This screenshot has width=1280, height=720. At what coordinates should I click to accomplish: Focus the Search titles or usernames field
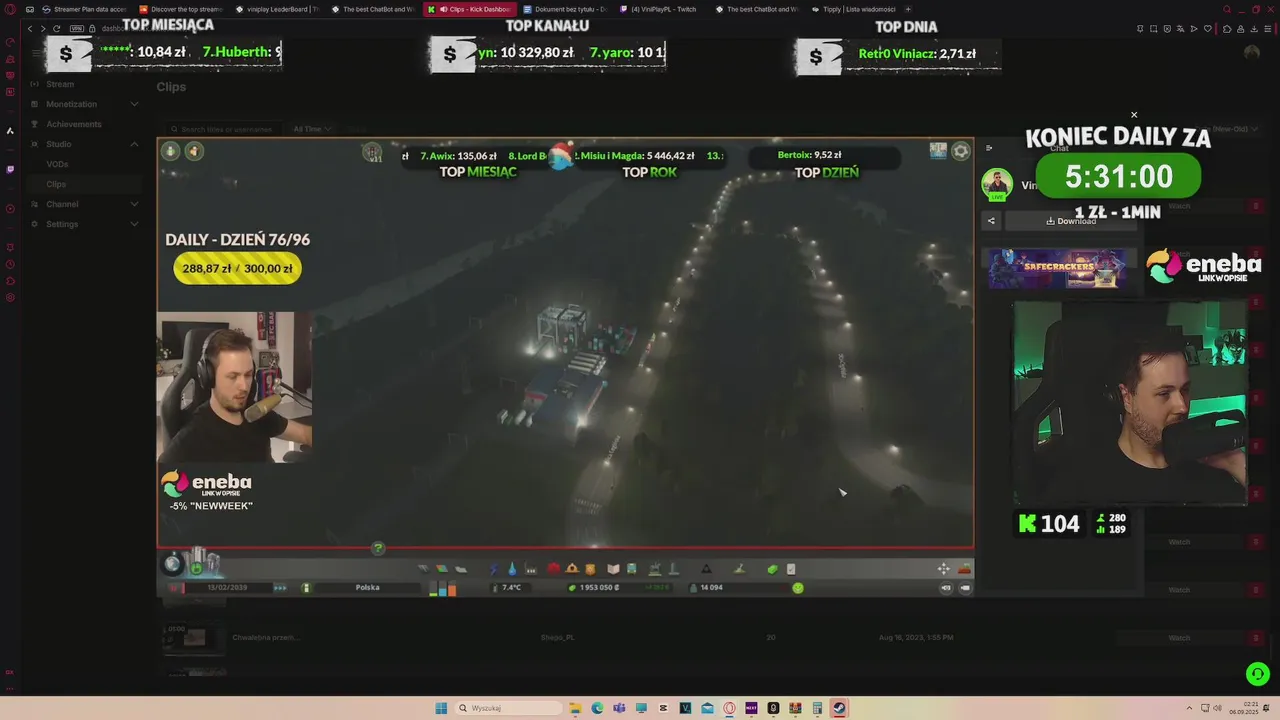tap(225, 129)
